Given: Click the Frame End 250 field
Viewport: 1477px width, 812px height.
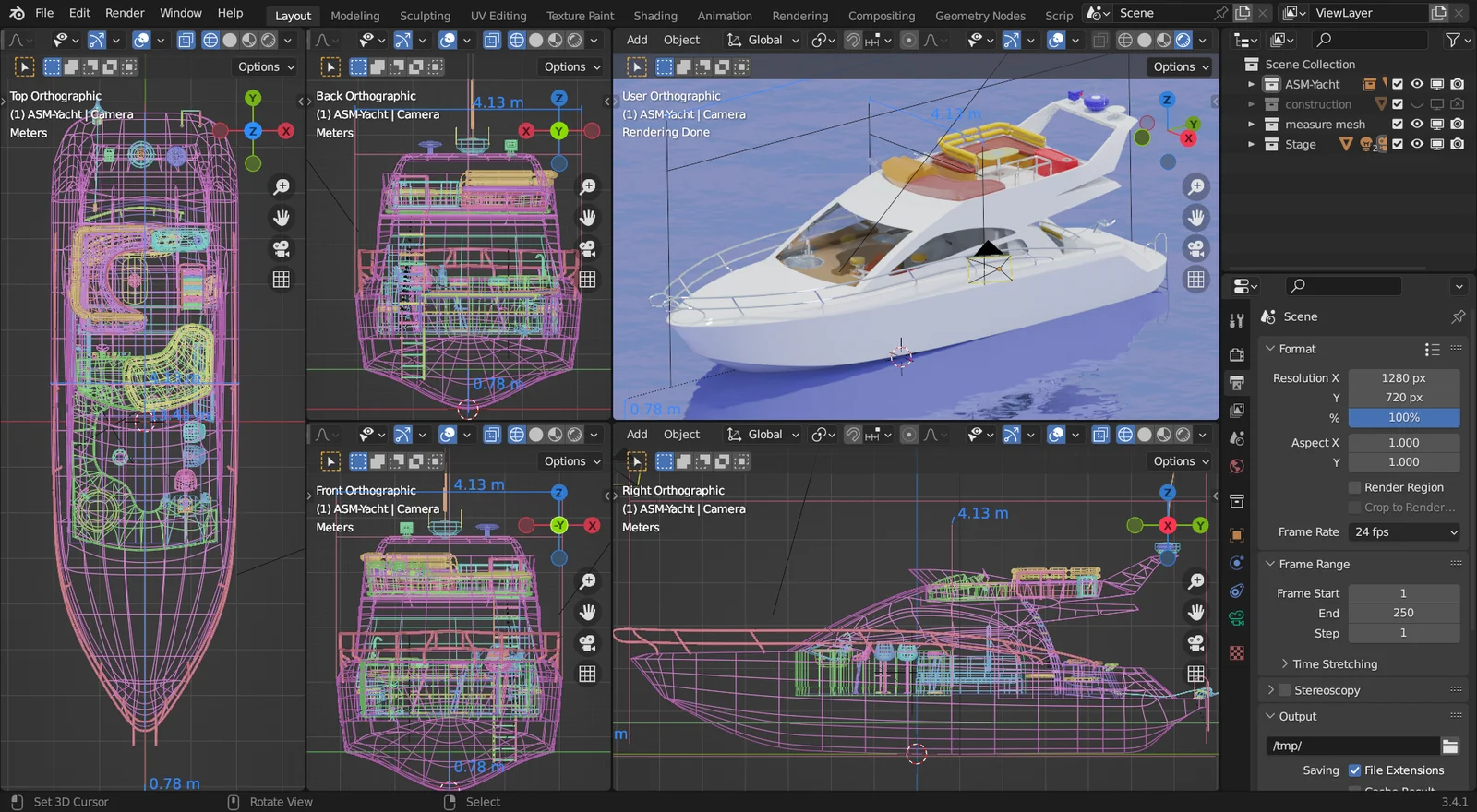Looking at the screenshot, I should click(x=1404, y=613).
